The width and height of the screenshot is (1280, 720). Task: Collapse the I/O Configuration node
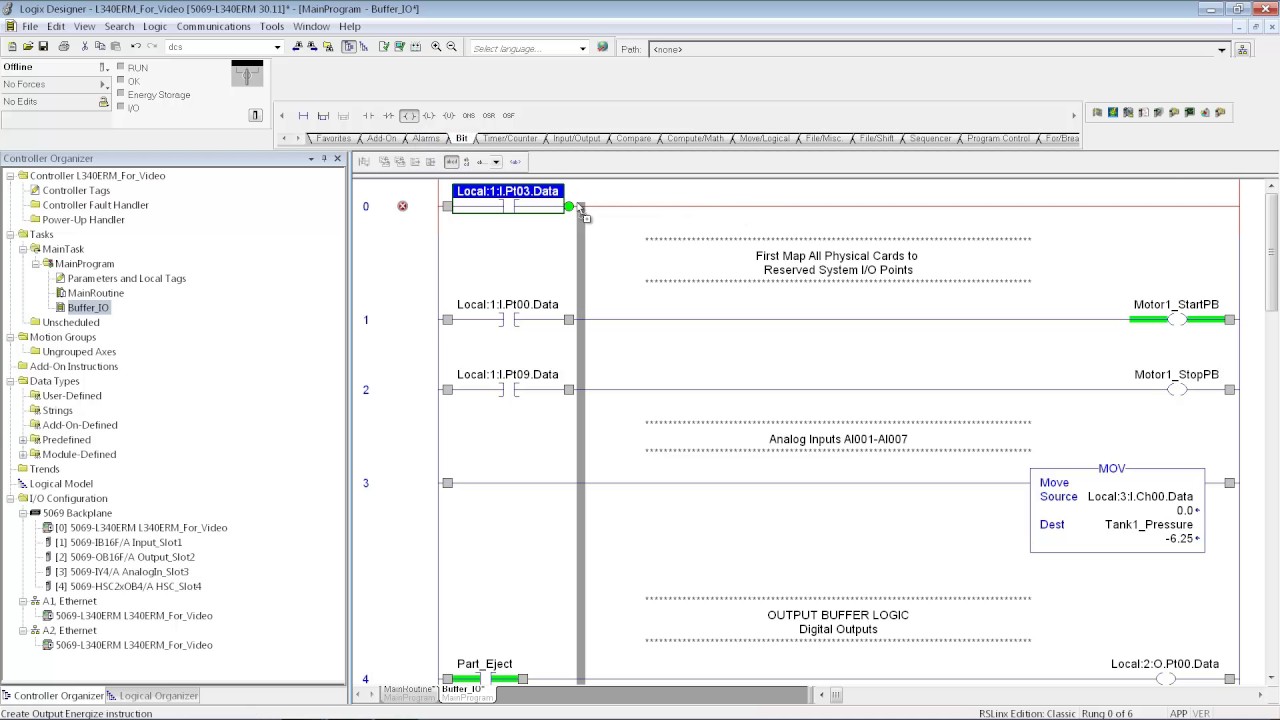click(10, 498)
